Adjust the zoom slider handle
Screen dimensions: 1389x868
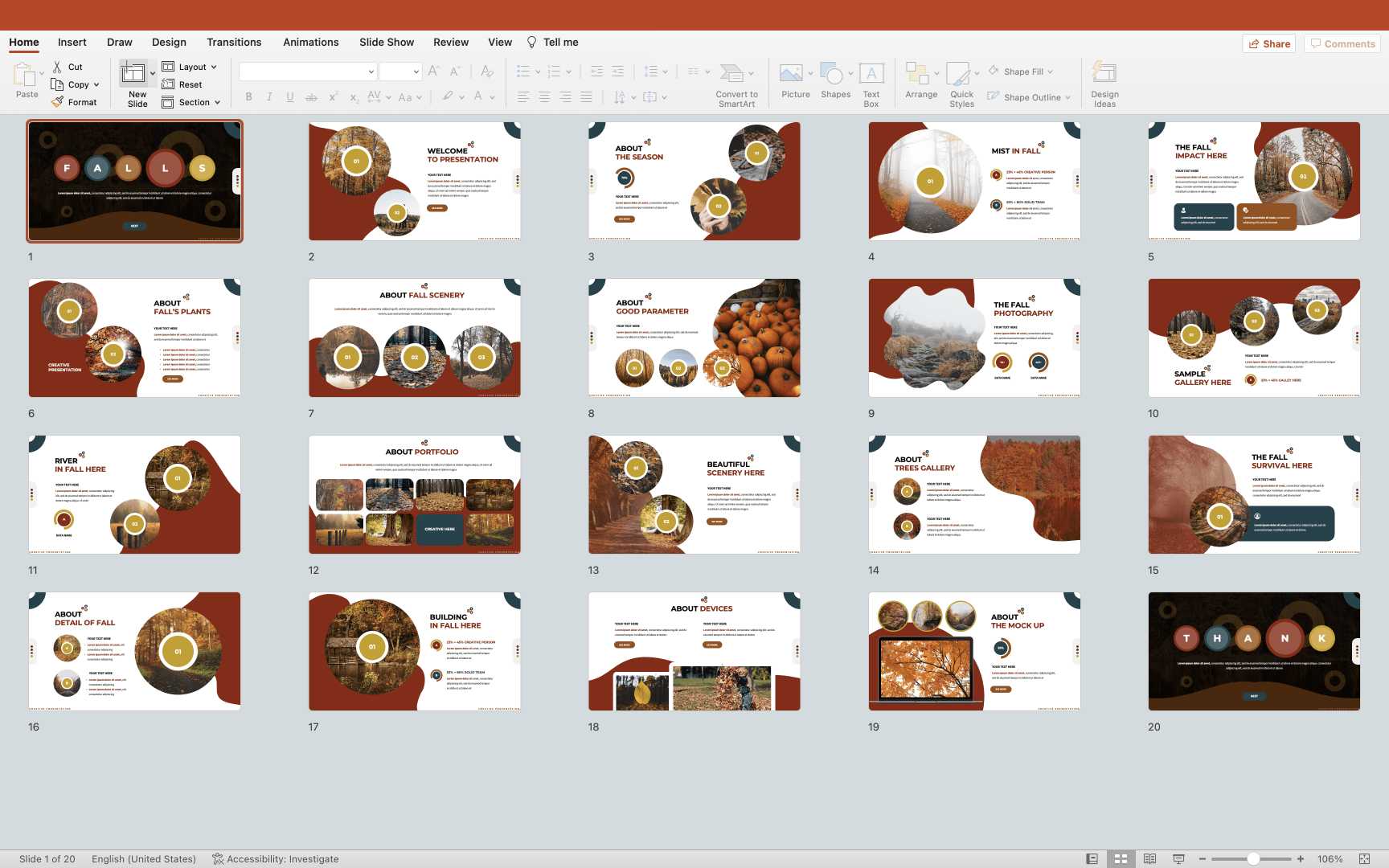coord(1252,858)
